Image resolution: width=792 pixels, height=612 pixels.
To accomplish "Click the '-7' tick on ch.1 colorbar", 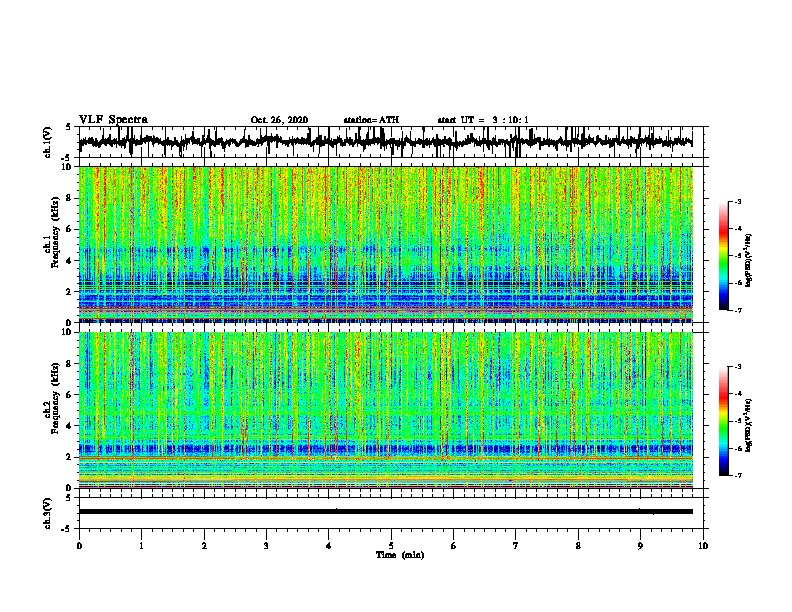I will tap(738, 310).
